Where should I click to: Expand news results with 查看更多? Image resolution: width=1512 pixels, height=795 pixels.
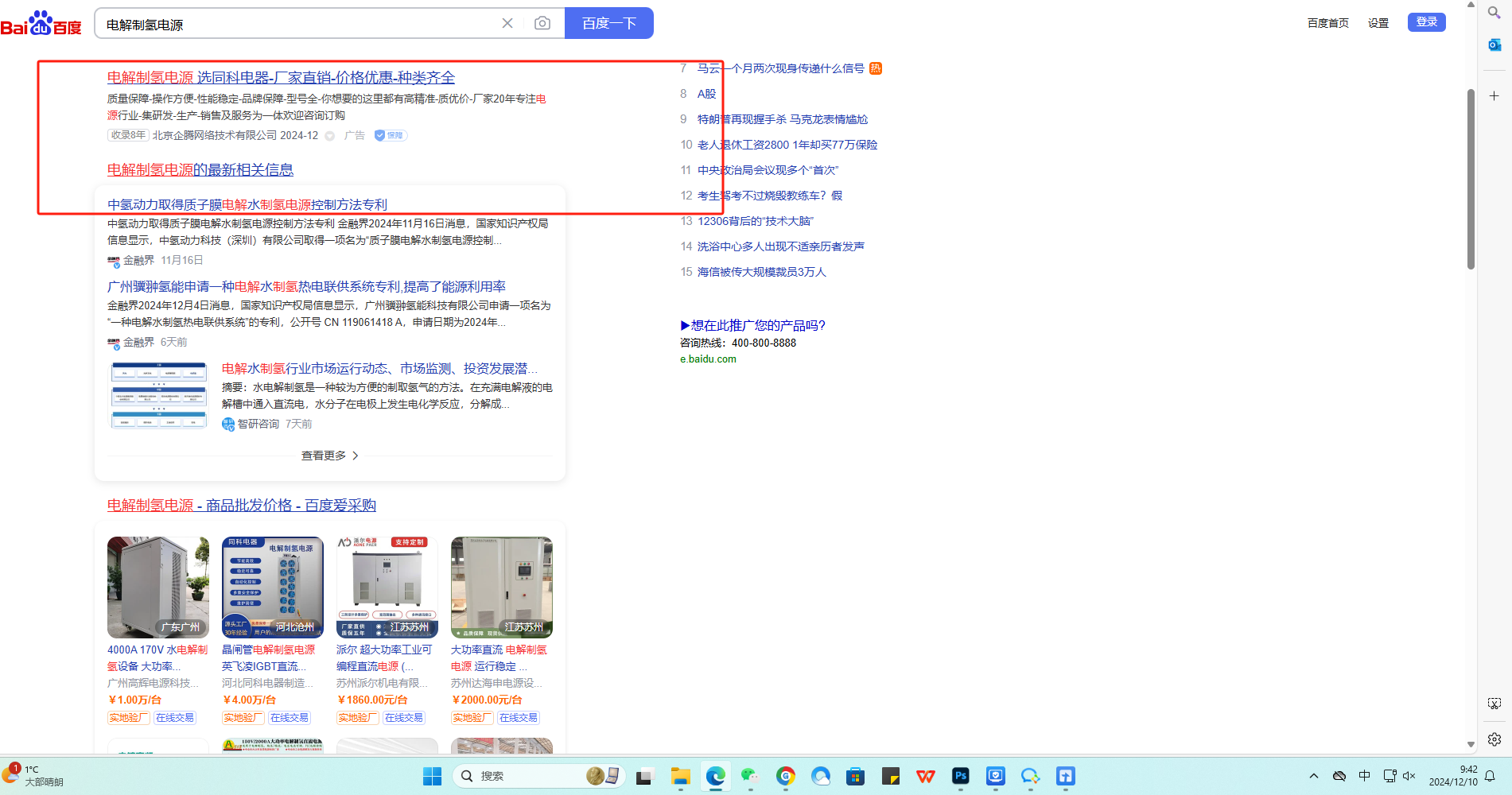point(329,456)
